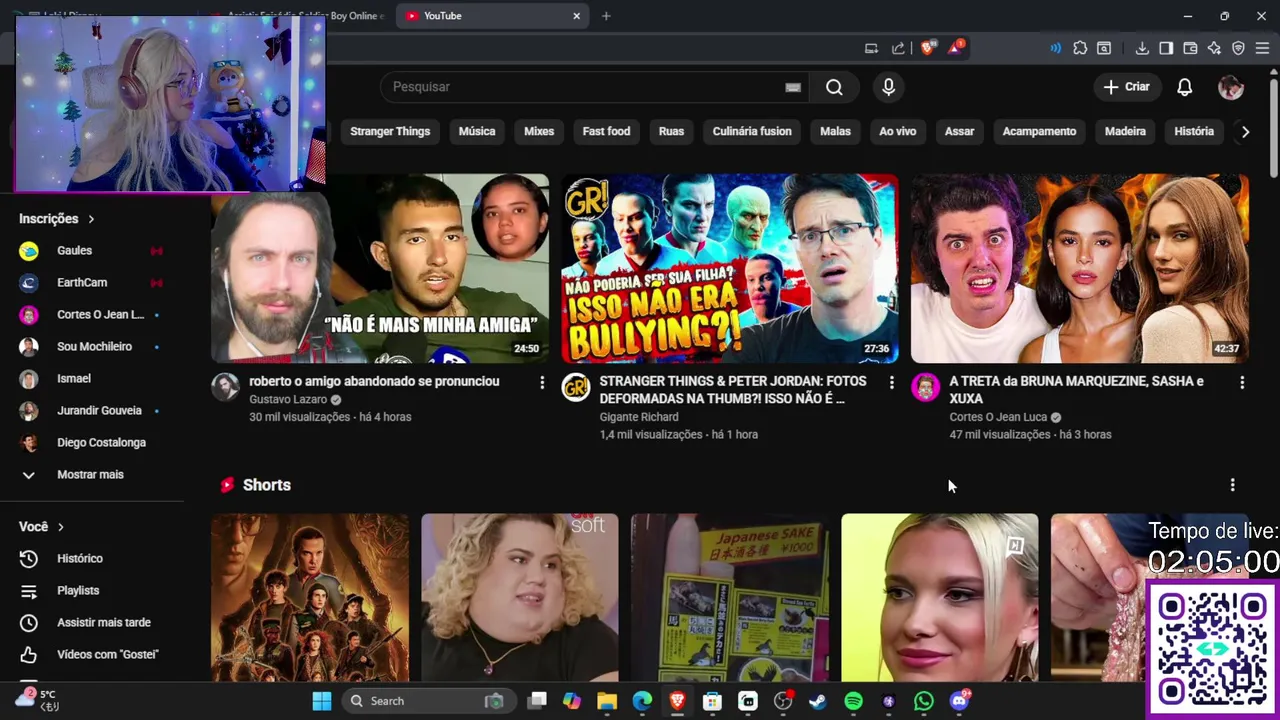The height and width of the screenshot is (720, 1280).
Task: Open the browser extensions puzzle icon
Action: click(x=1080, y=48)
